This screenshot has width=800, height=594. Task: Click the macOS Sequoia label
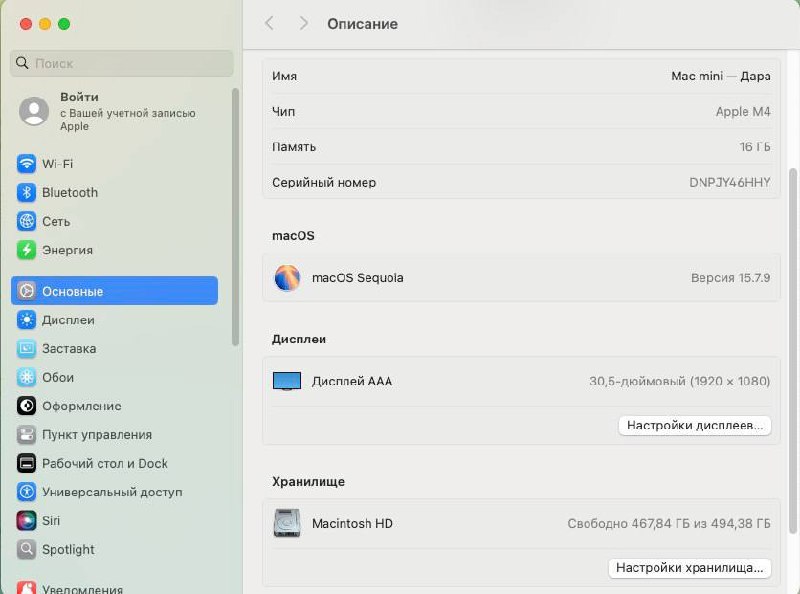(x=358, y=278)
